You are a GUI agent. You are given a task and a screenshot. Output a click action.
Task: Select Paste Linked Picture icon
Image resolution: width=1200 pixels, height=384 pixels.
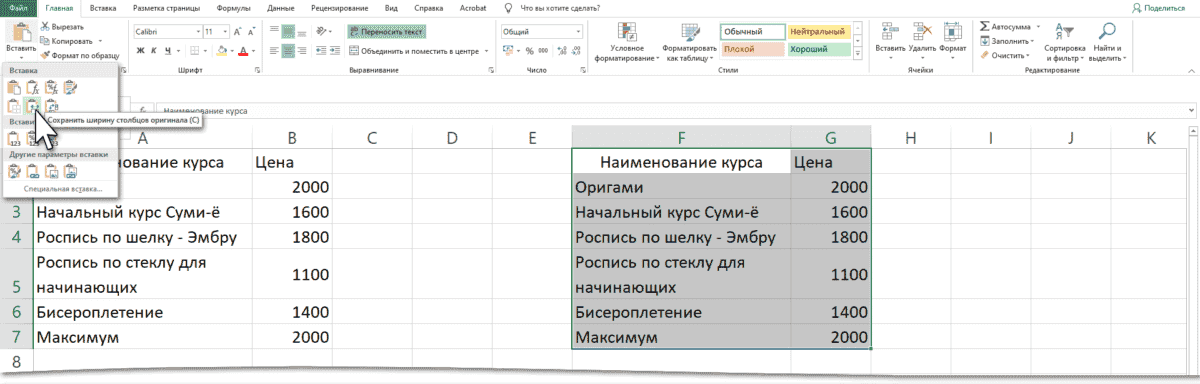[x=69, y=170]
